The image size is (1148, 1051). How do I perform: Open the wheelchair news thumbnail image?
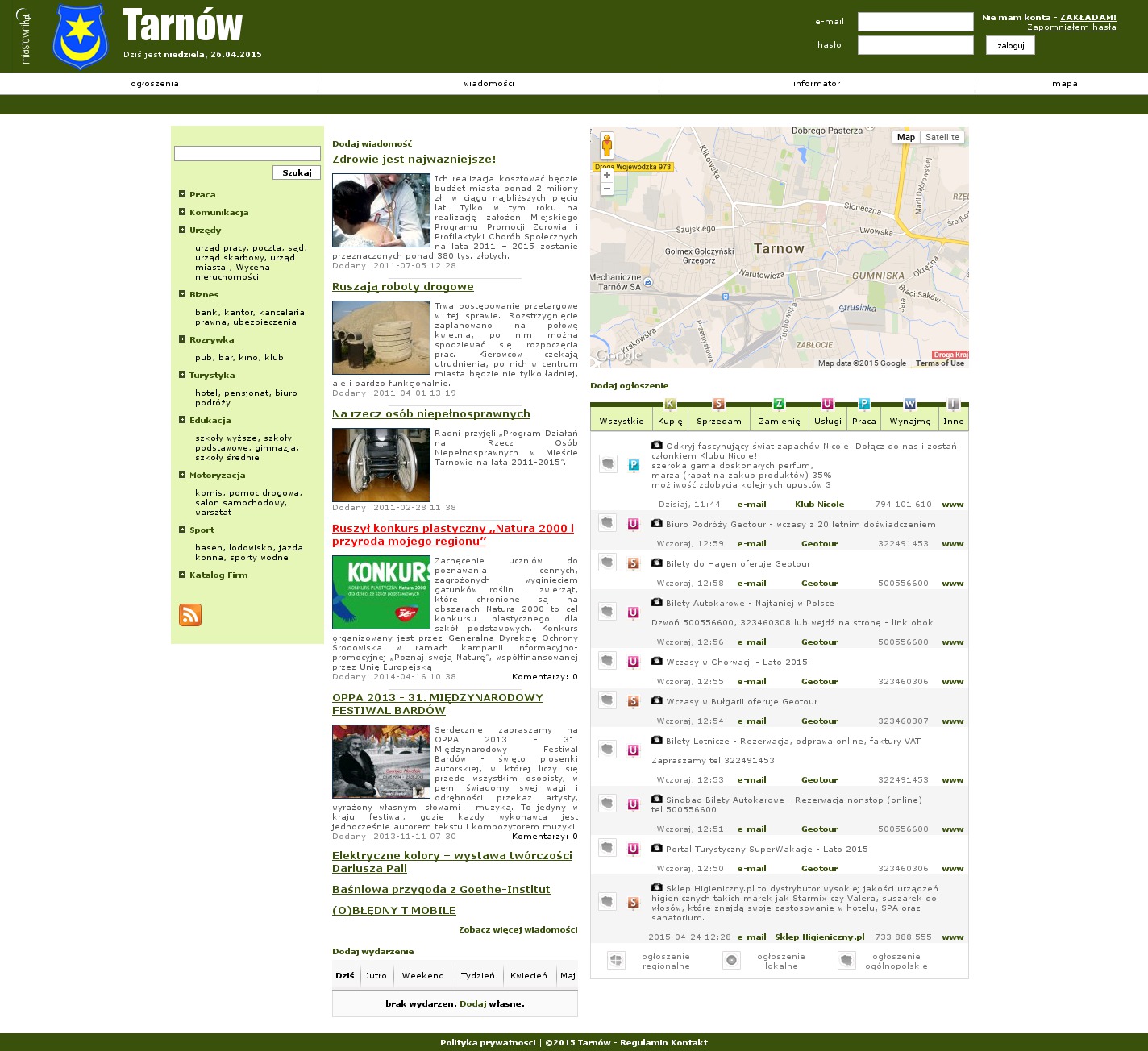tap(381, 465)
